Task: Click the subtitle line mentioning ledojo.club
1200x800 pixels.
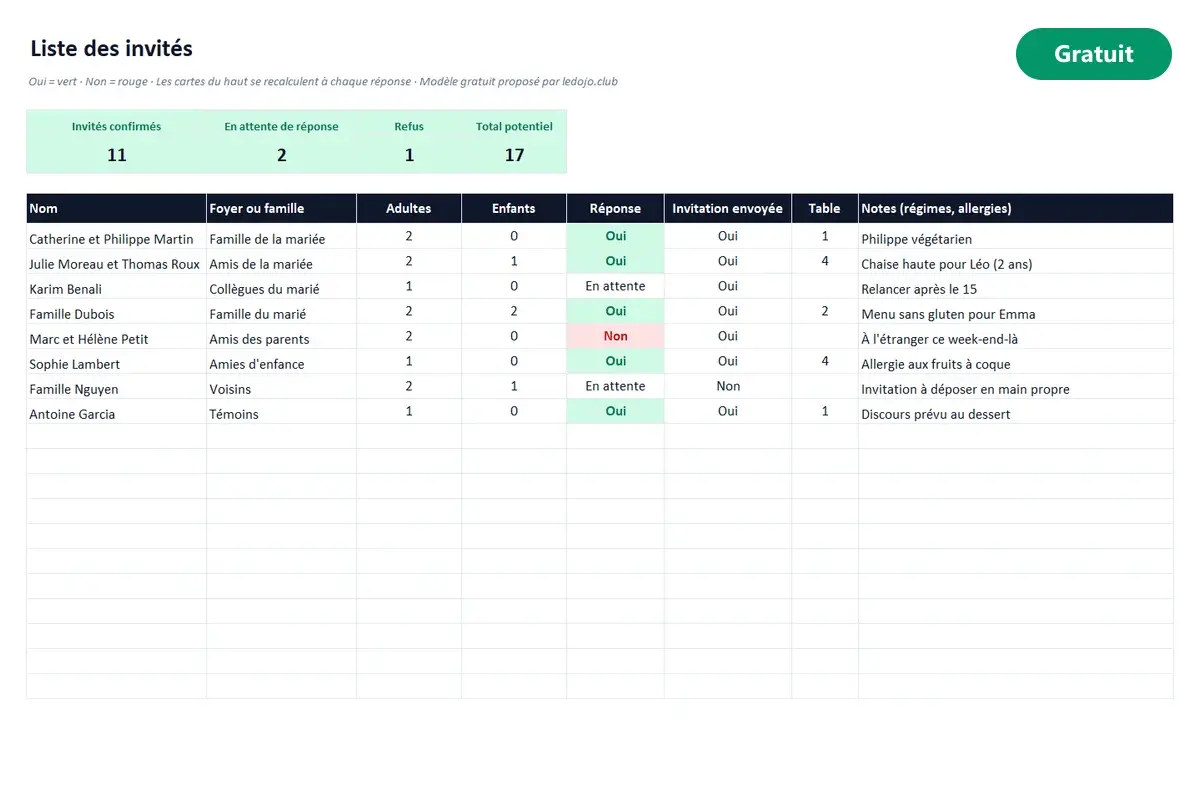Action: 323,82
